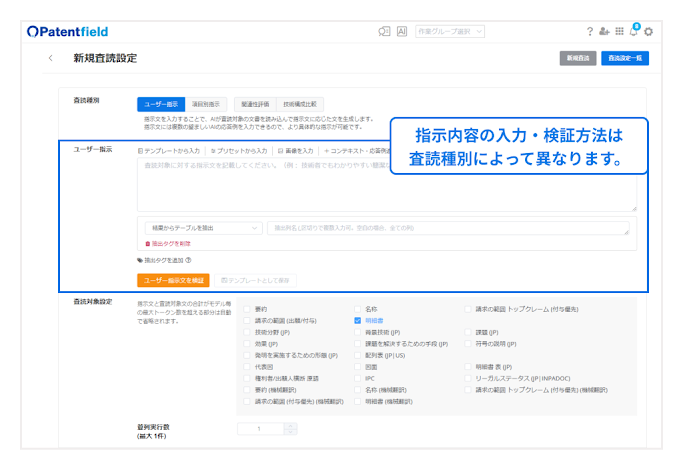Click the help question mark icon
Image resolution: width=683 pixels, height=470 pixels.
590,32
